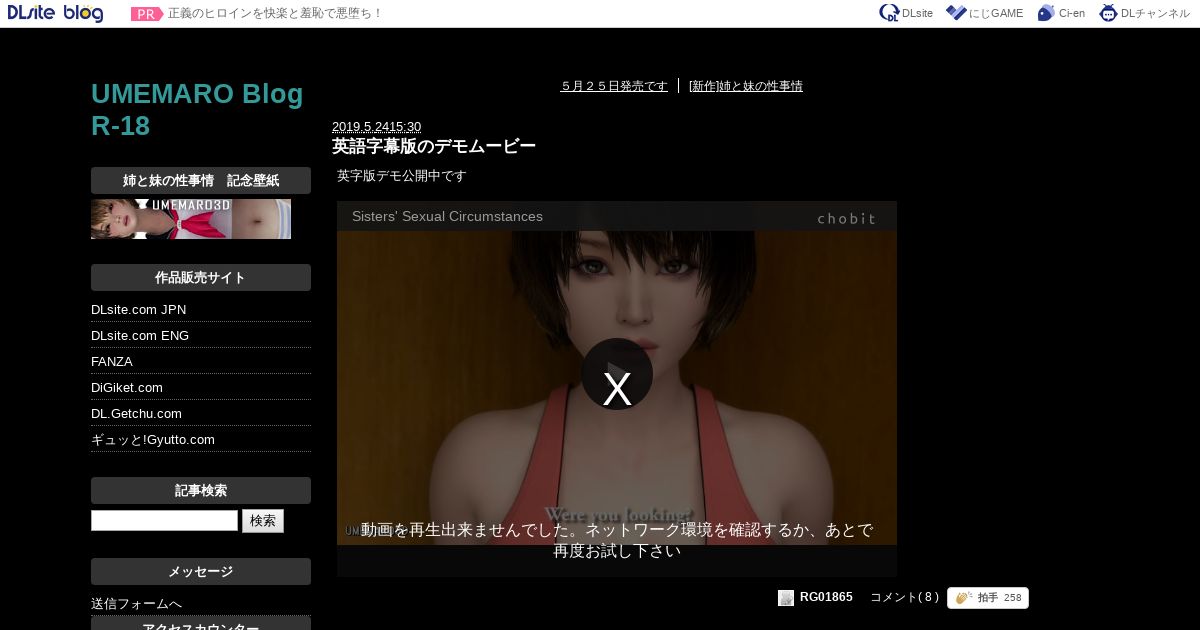Open the FANZA store link
This screenshot has height=630, width=1200.
click(x=112, y=362)
